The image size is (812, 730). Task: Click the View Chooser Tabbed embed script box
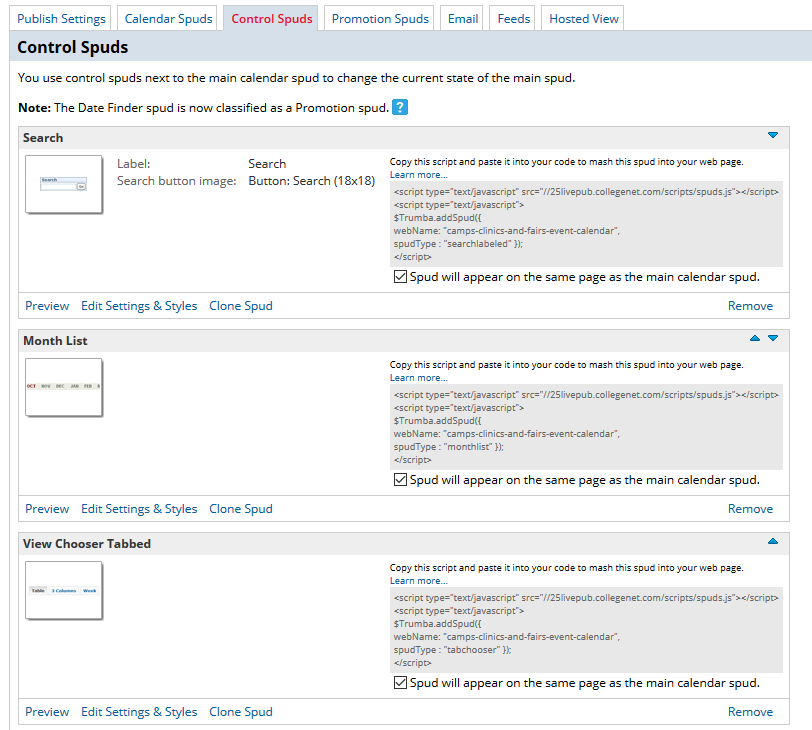pyautogui.click(x=586, y=630)
